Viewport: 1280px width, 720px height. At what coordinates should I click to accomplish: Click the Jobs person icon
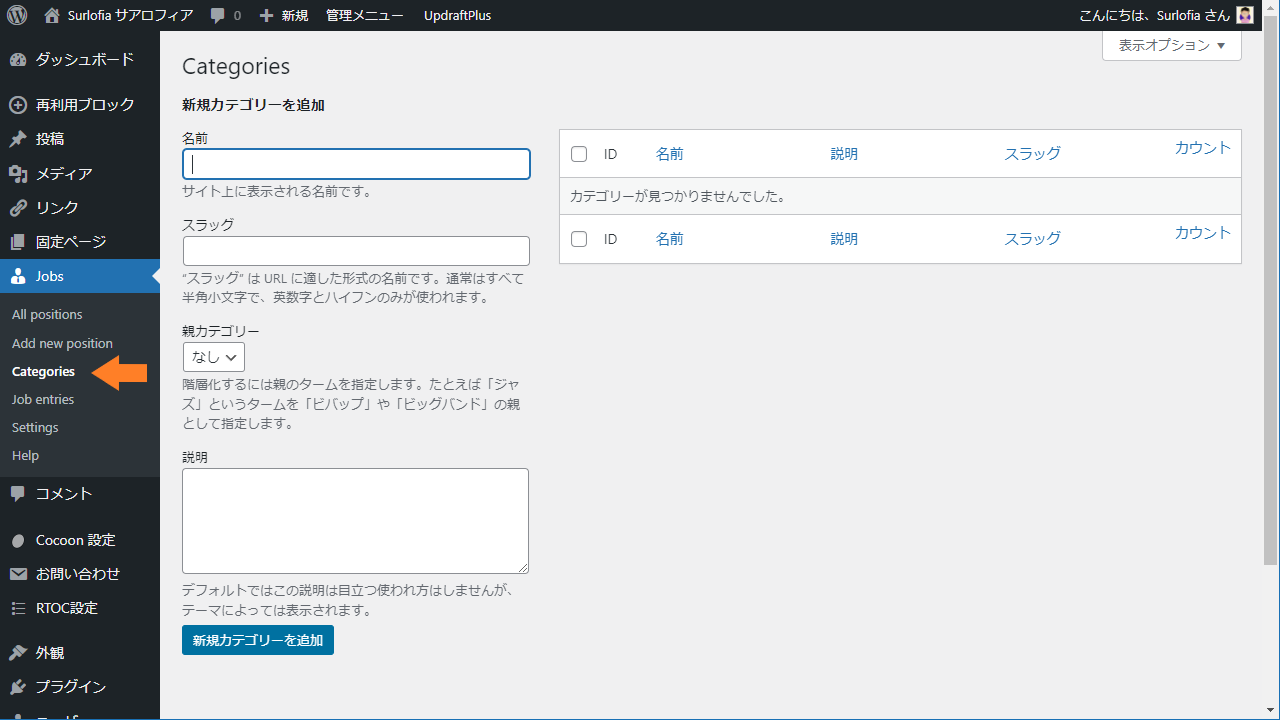(x=18, y=276)
